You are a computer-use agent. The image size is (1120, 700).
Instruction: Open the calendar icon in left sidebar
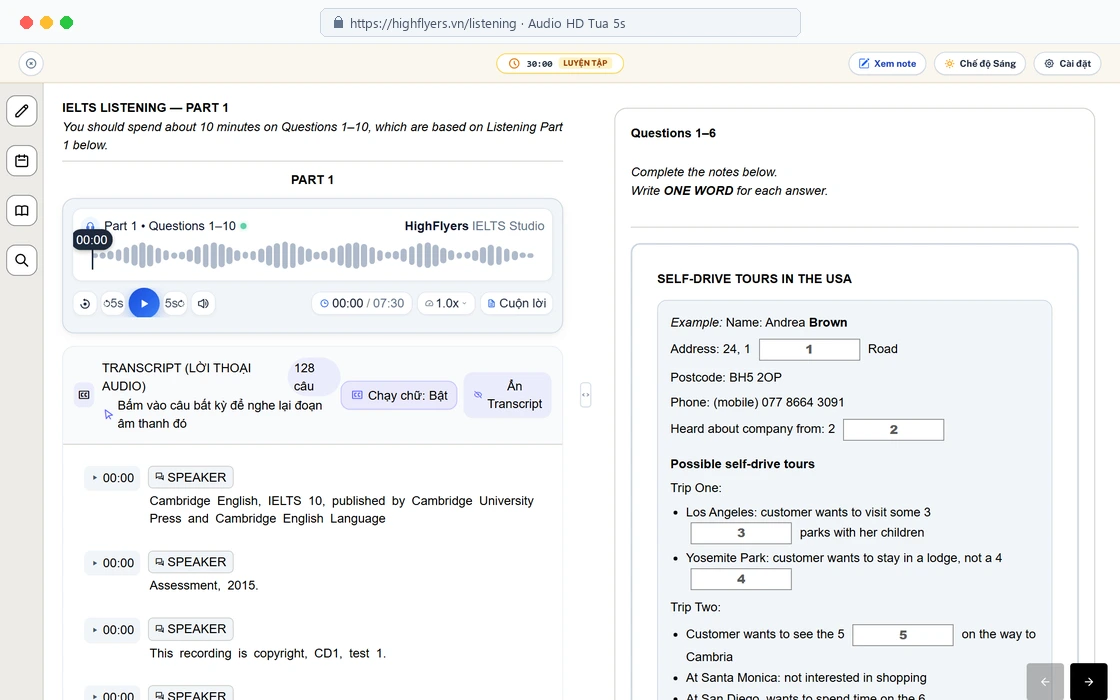(x=21, y=161)
